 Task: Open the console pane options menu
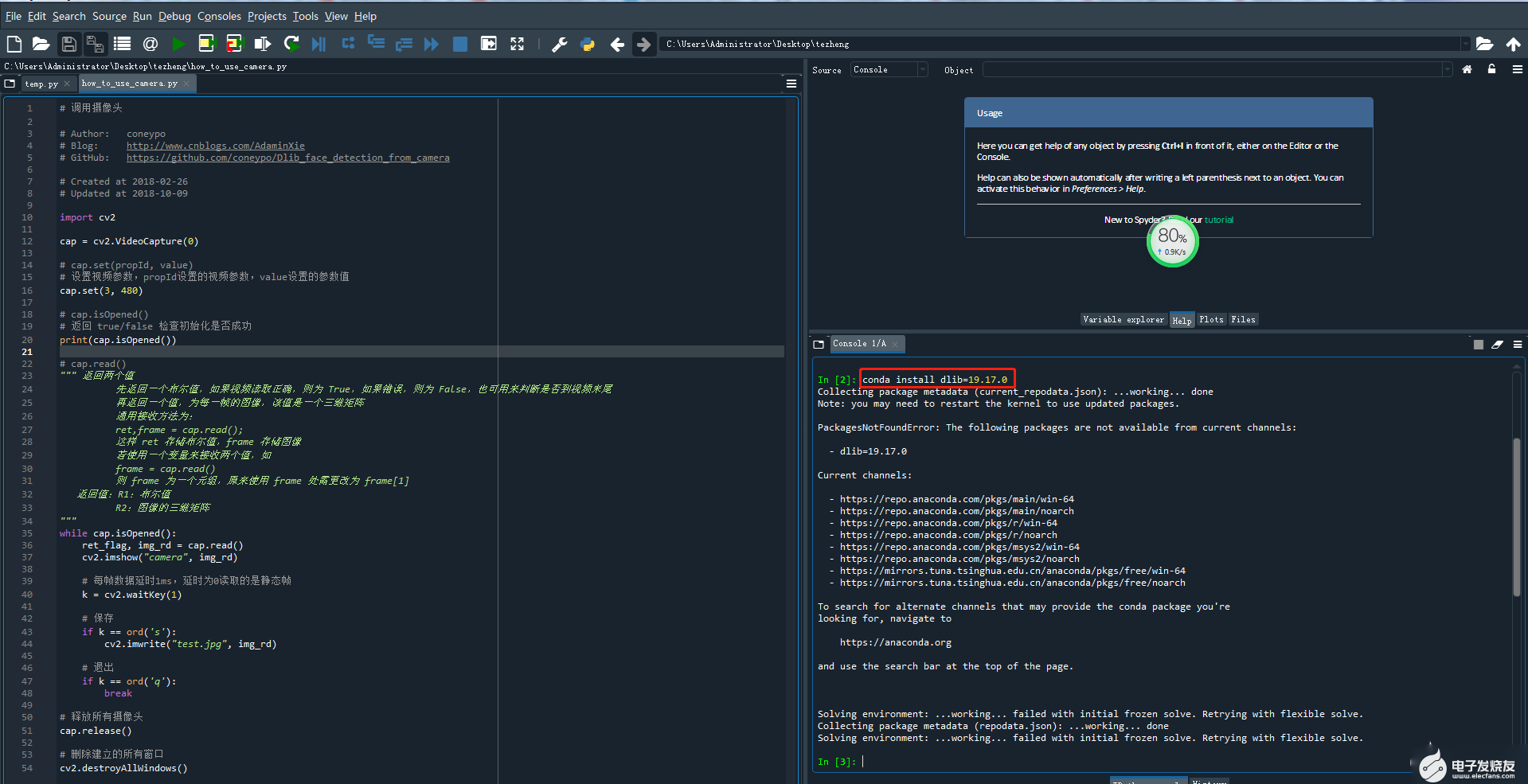point(1518,344)
